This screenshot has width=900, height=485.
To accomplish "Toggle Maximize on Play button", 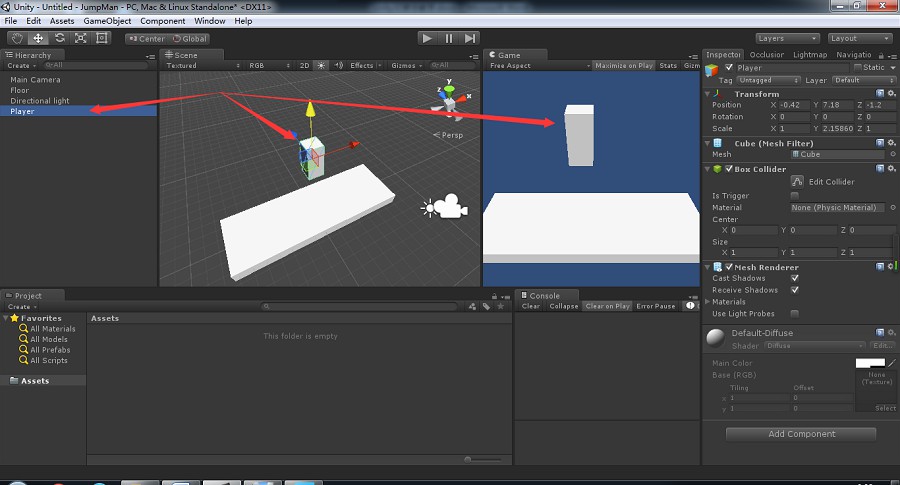I will point(624,65).
